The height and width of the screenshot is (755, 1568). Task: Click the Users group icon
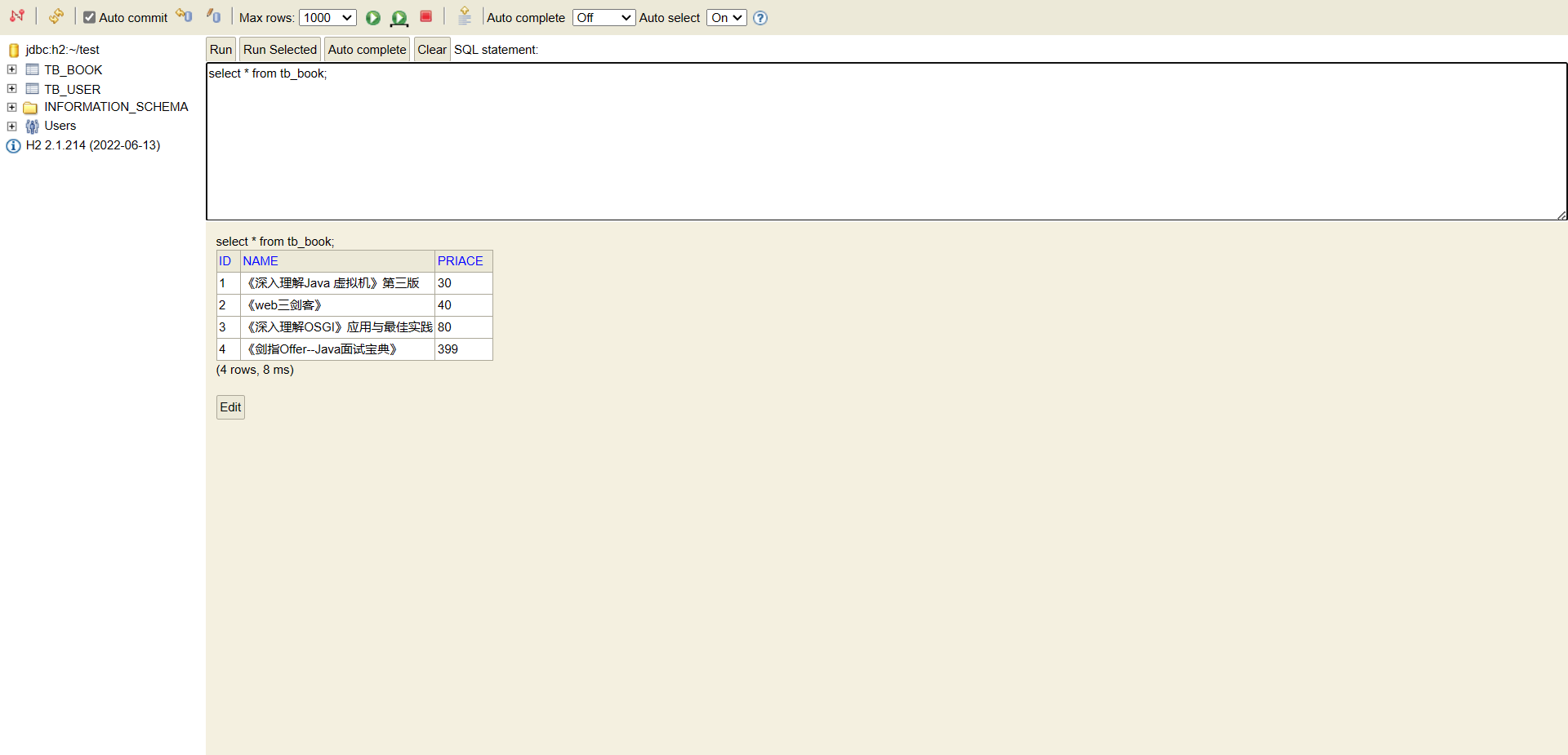click(x=33, y=126)
